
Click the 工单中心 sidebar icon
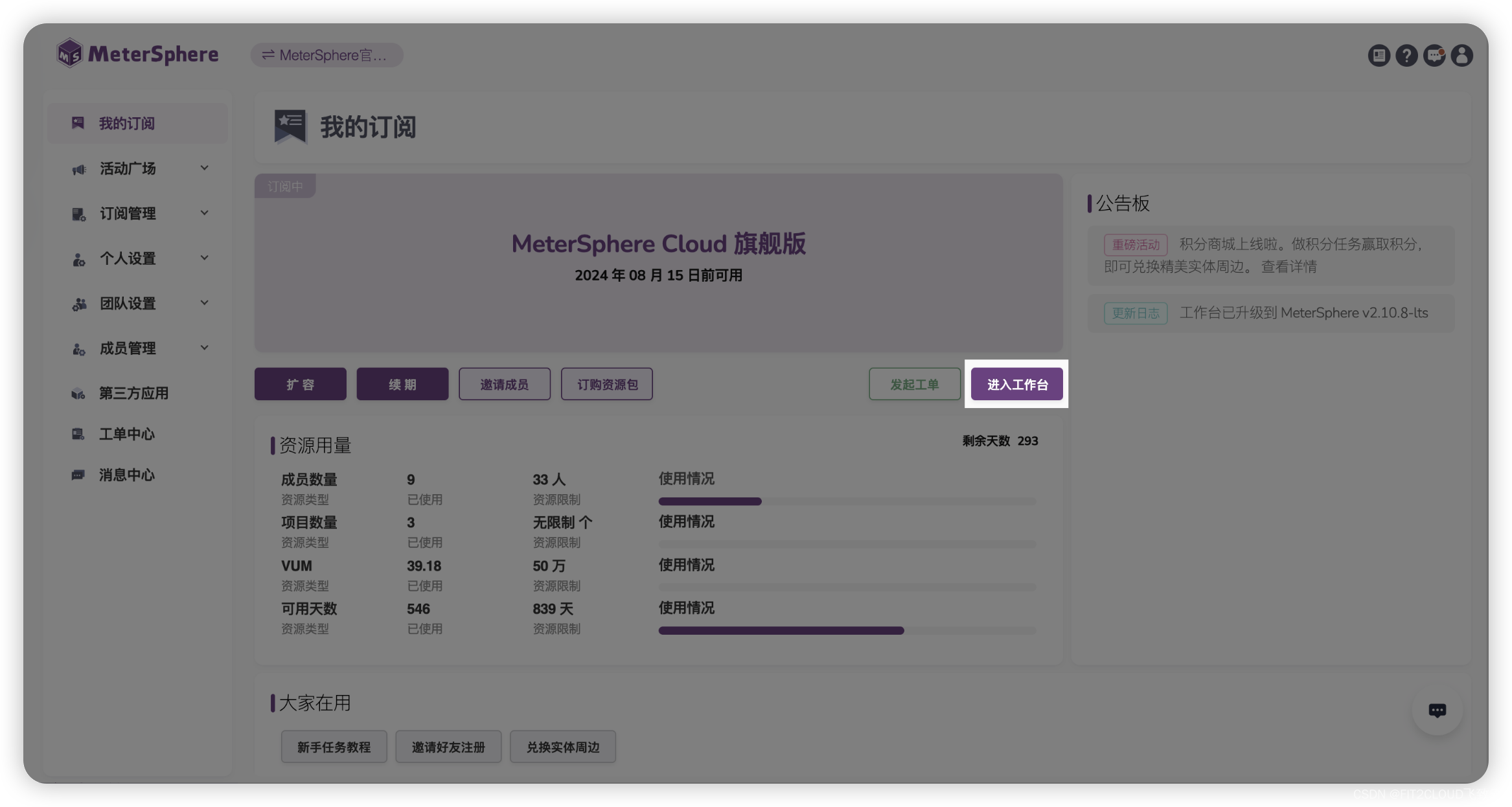(78, 434)
